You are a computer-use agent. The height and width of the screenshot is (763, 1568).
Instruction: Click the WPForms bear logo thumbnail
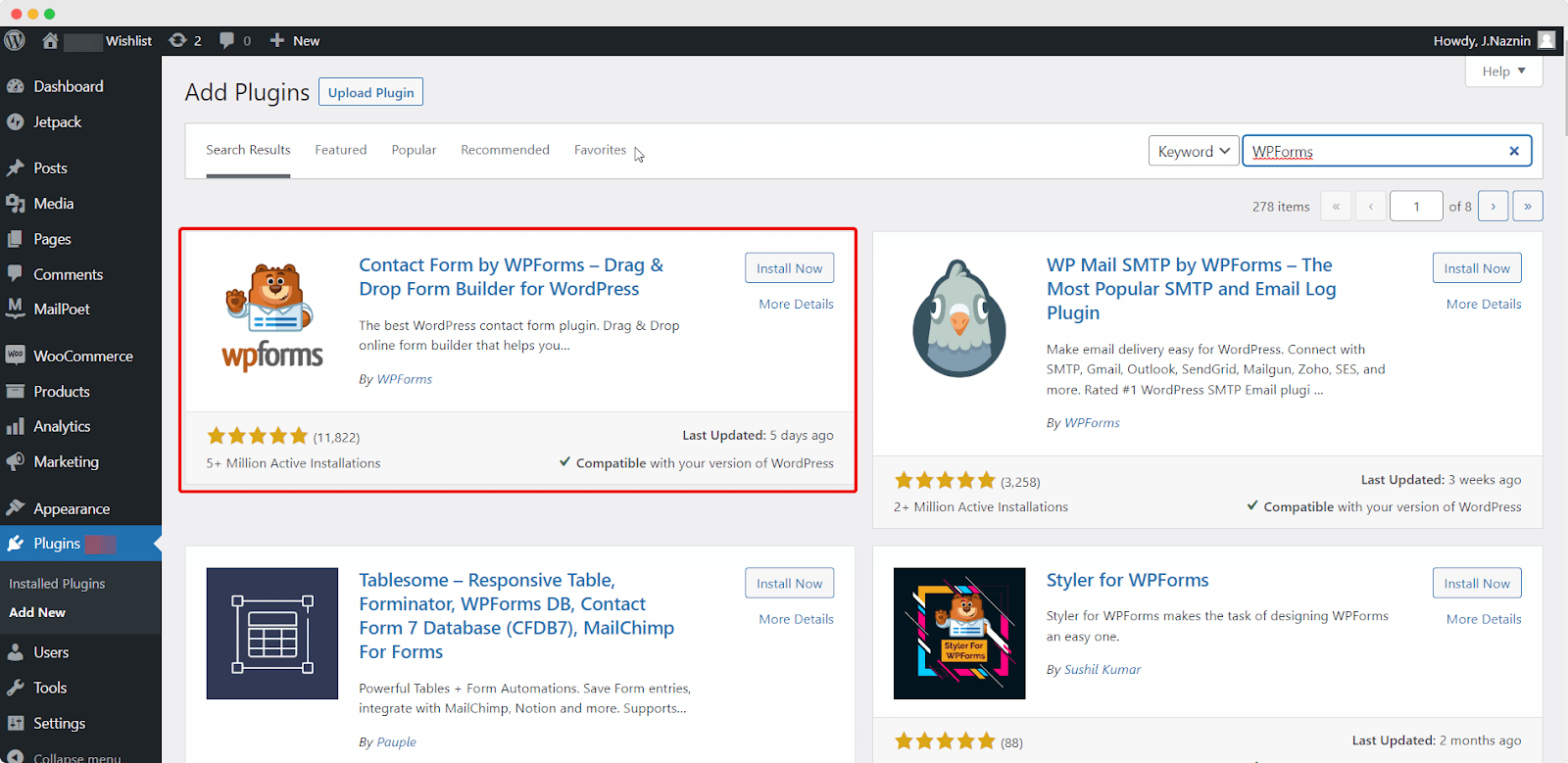point(271,315)
